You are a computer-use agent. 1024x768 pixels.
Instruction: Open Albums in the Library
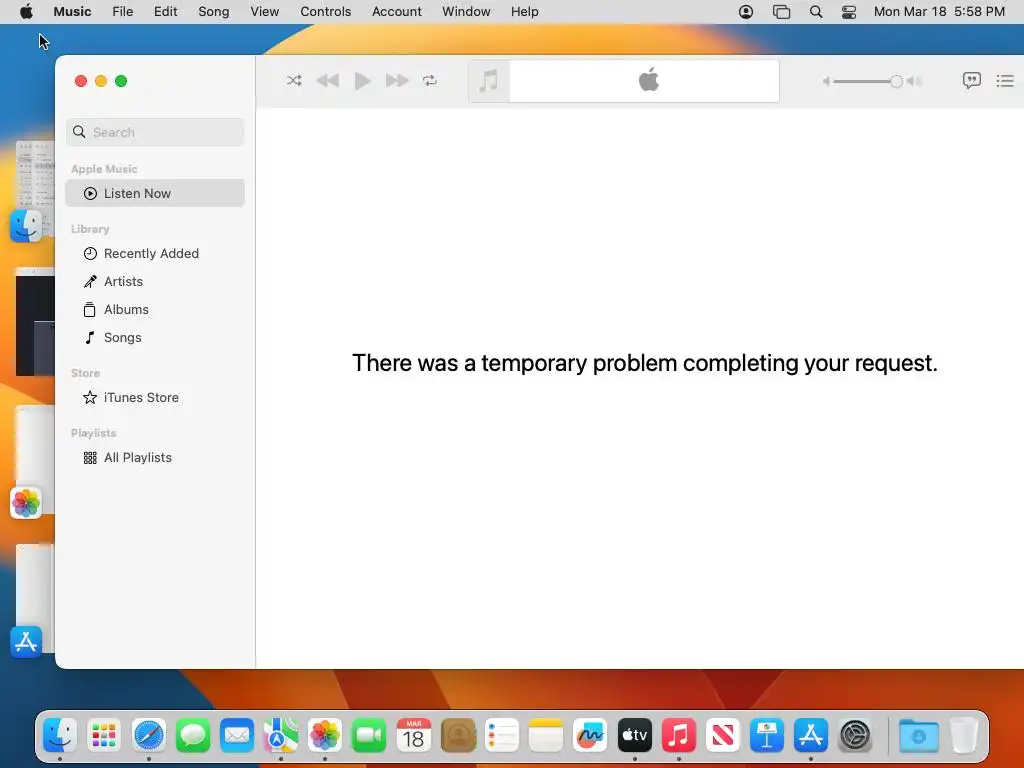click(155, 310)
